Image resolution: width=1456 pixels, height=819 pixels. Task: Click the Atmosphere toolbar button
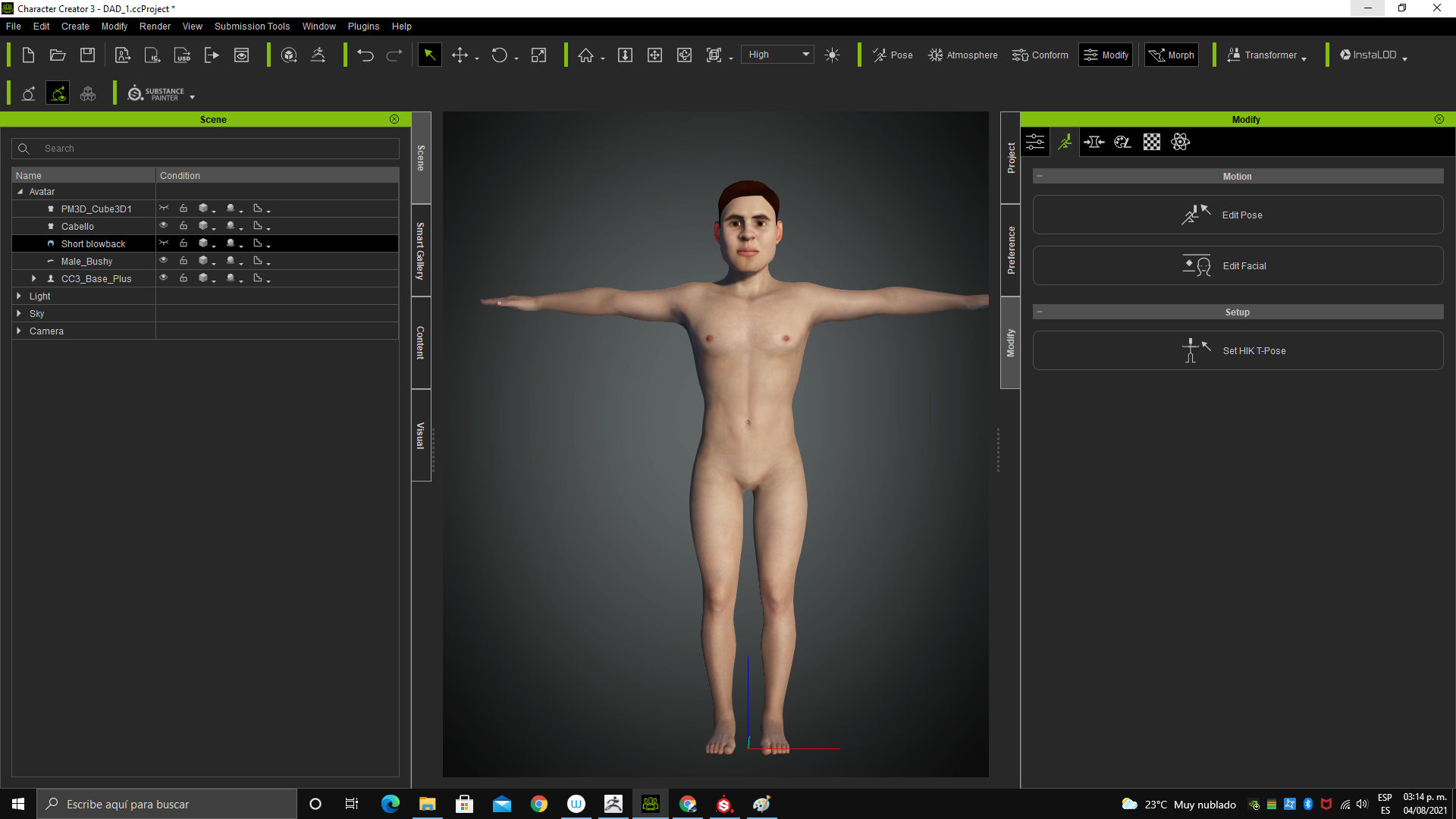point(963,55)
